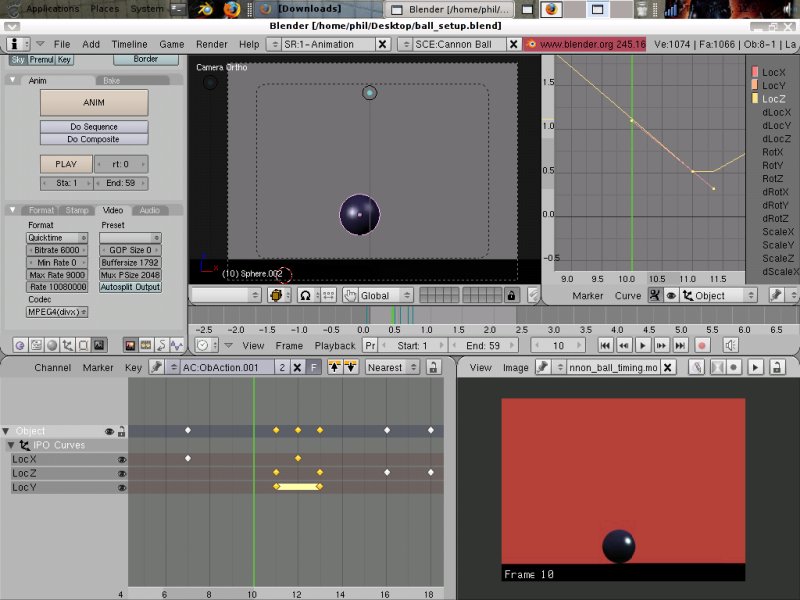800x600 pixels.
Task: Toggle the Object channel eye icon
Action: pyautogui.click(x=109, y=432)
